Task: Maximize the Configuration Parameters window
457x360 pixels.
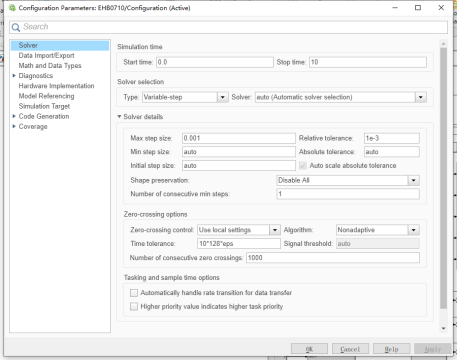Action: coord(418,7)
